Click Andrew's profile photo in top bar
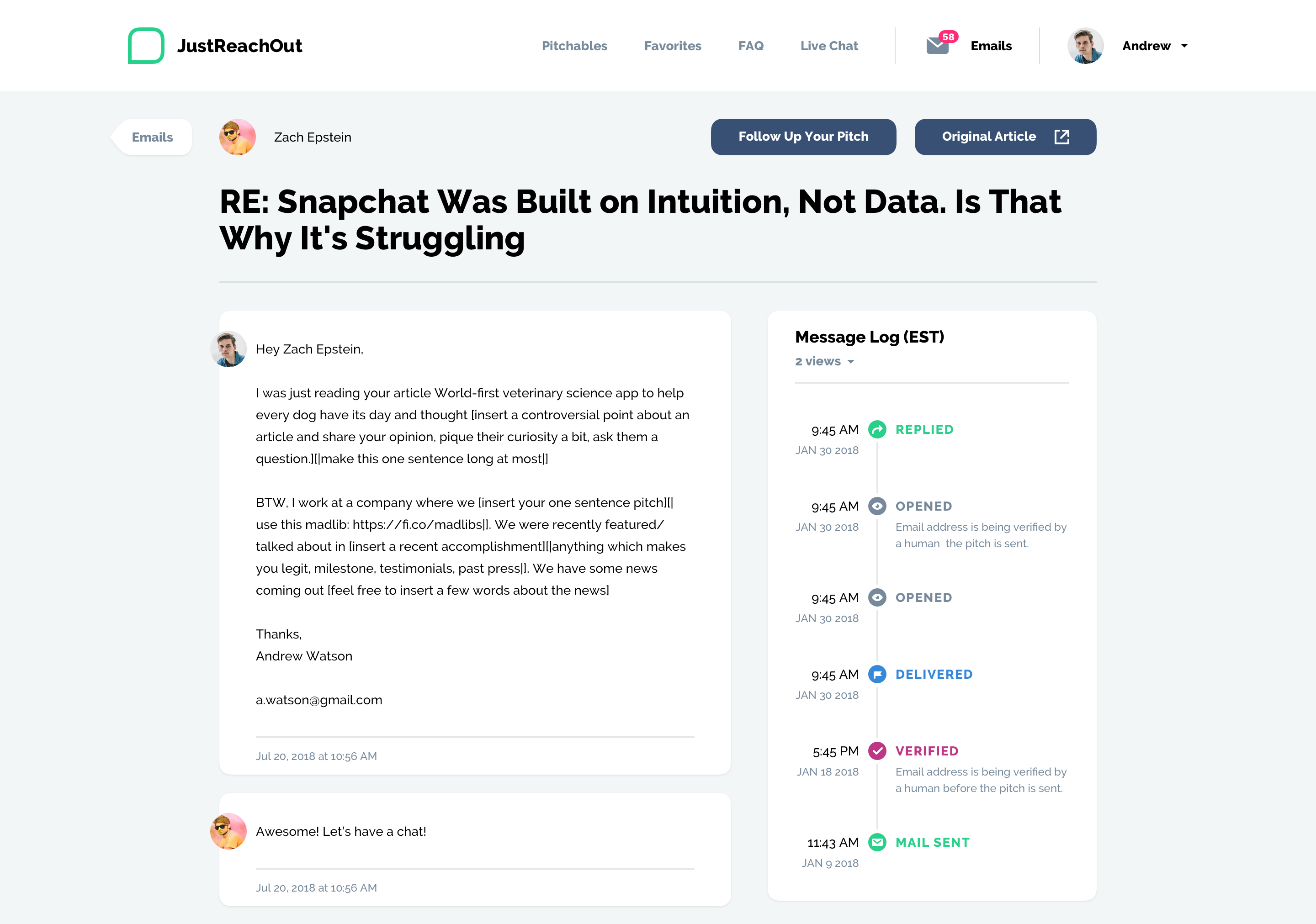The height and width of the screenshot is (924, 1316). point(1085,46)
